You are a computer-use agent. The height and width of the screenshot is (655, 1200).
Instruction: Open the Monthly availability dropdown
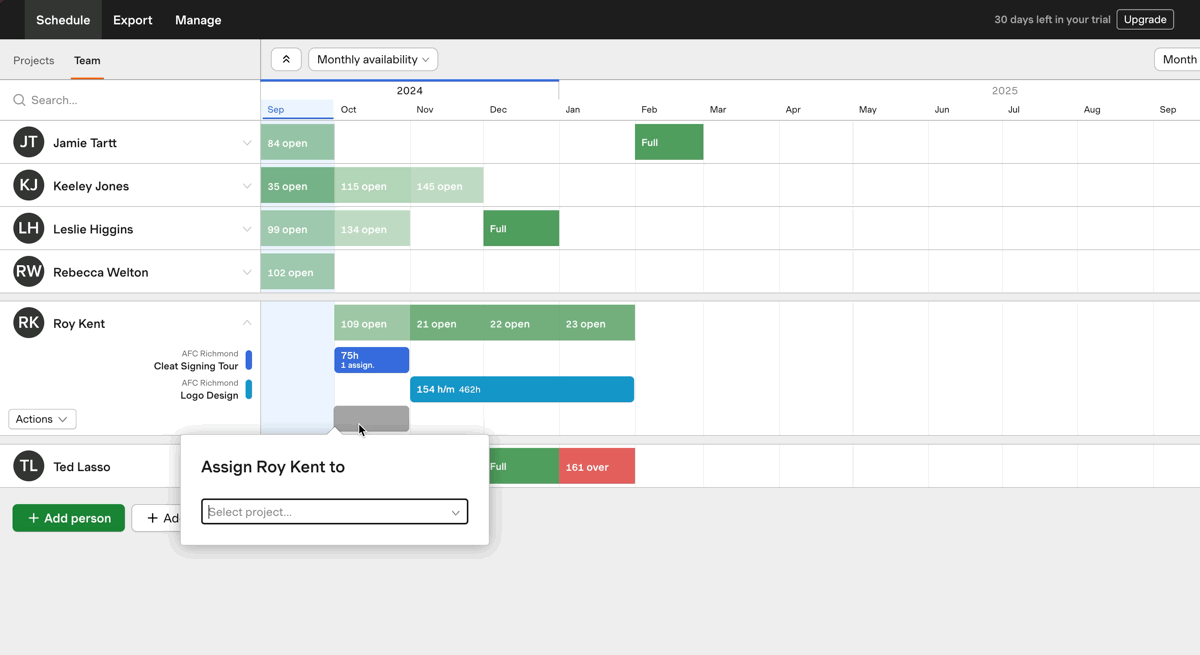373,60
